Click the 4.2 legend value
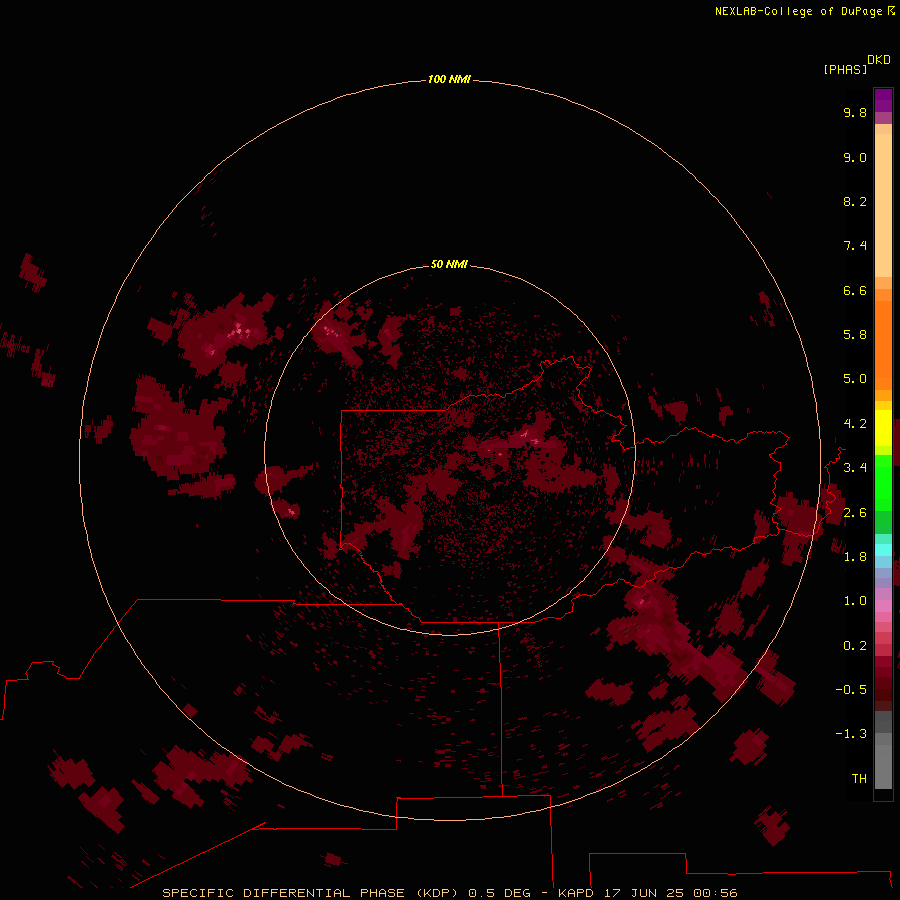Image resolution: width=900 pixels, height=900 pixels. 855,424
